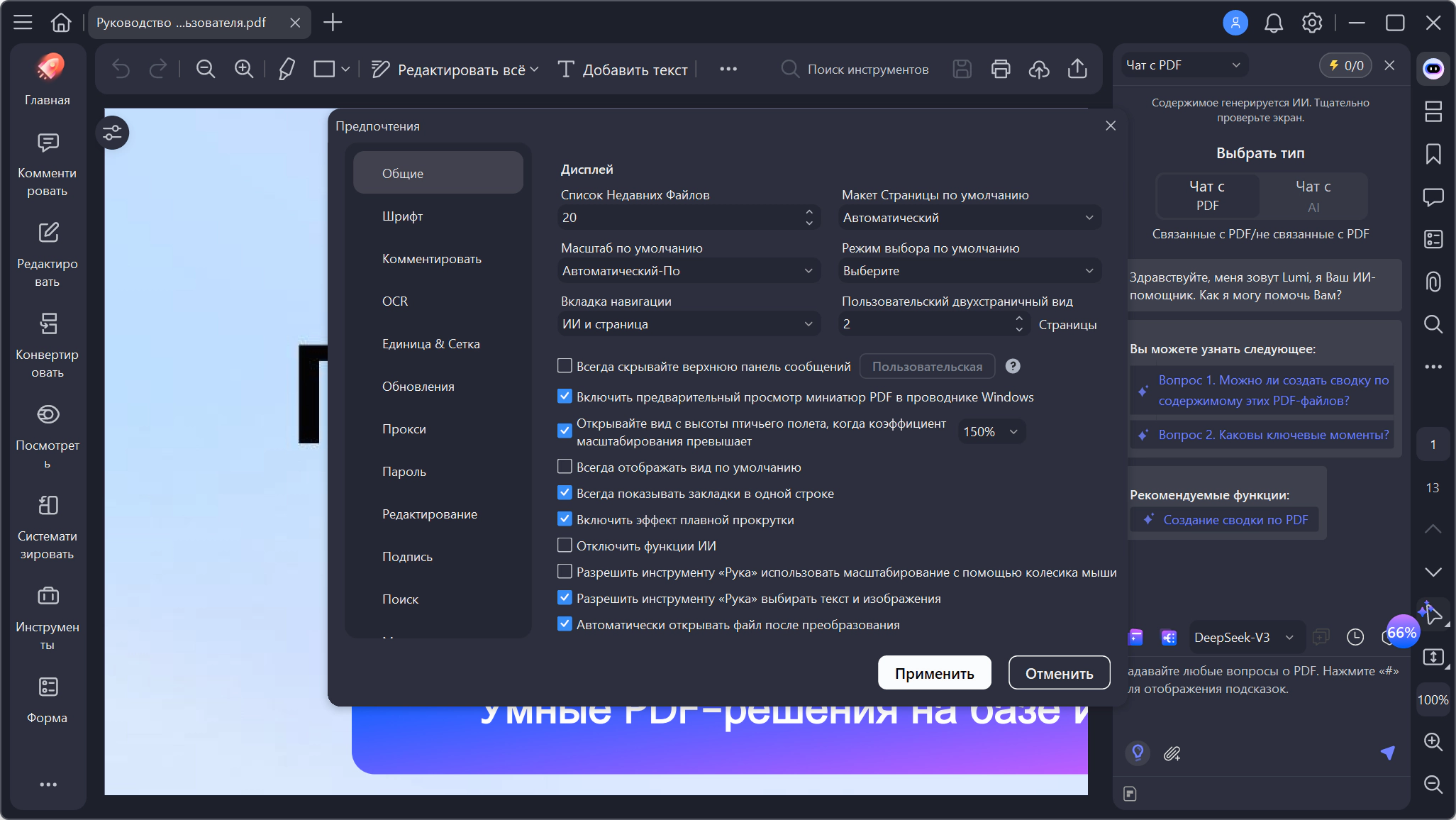Click the chat history clock icon

point(1355,637)
